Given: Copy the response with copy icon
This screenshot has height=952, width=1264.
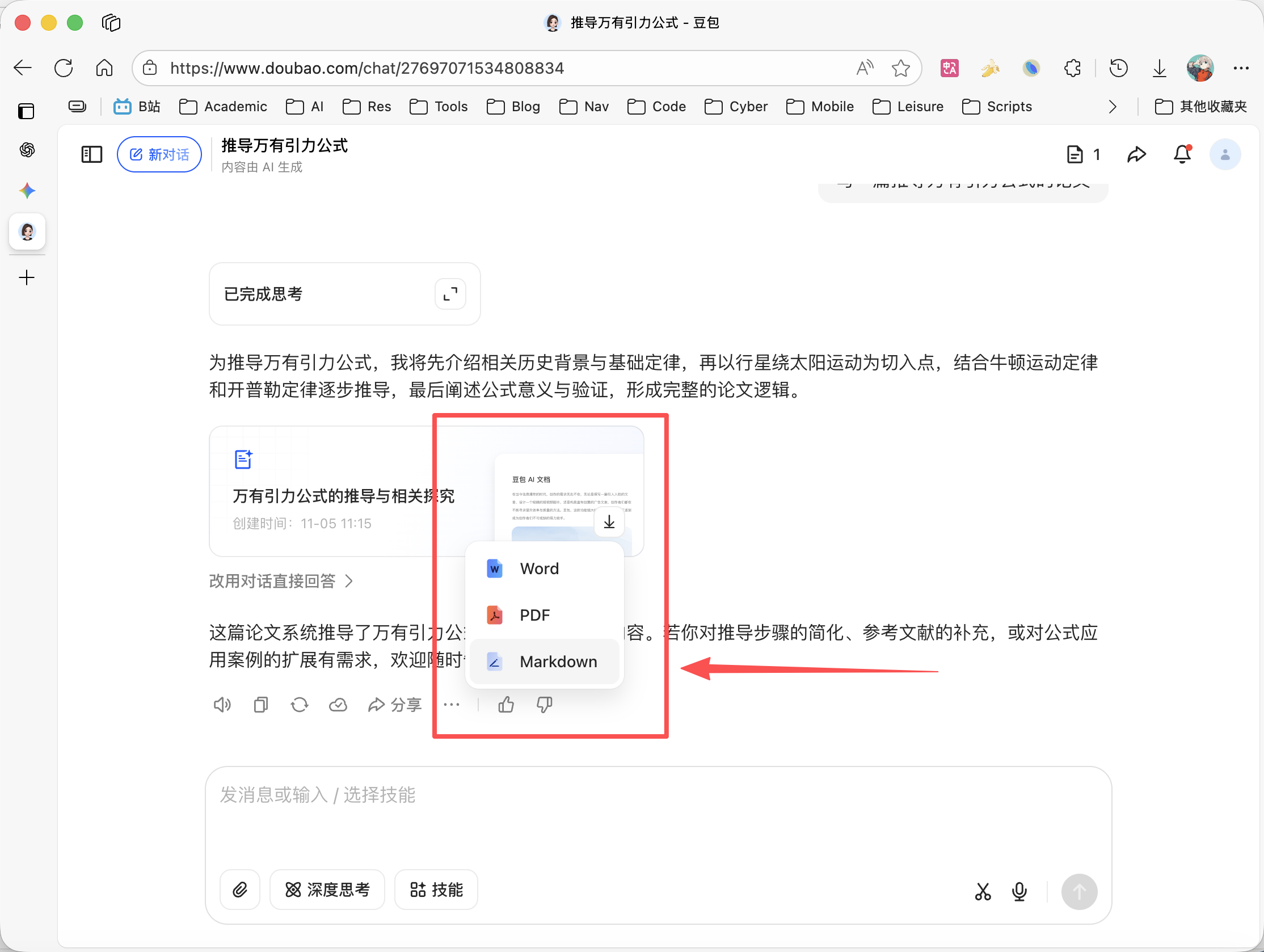Looking at the screenshot, I should 260,705.
